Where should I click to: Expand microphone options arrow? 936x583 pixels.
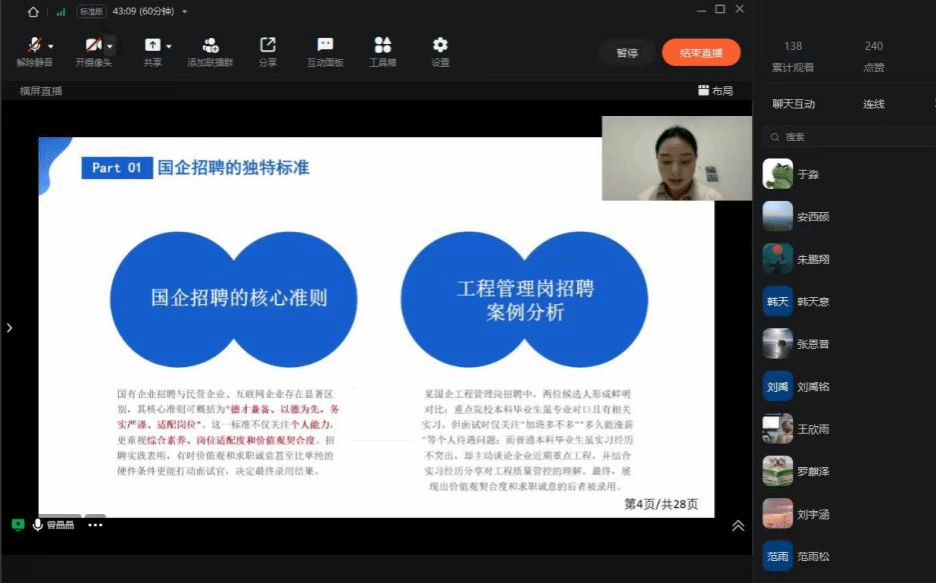point(51,46)
